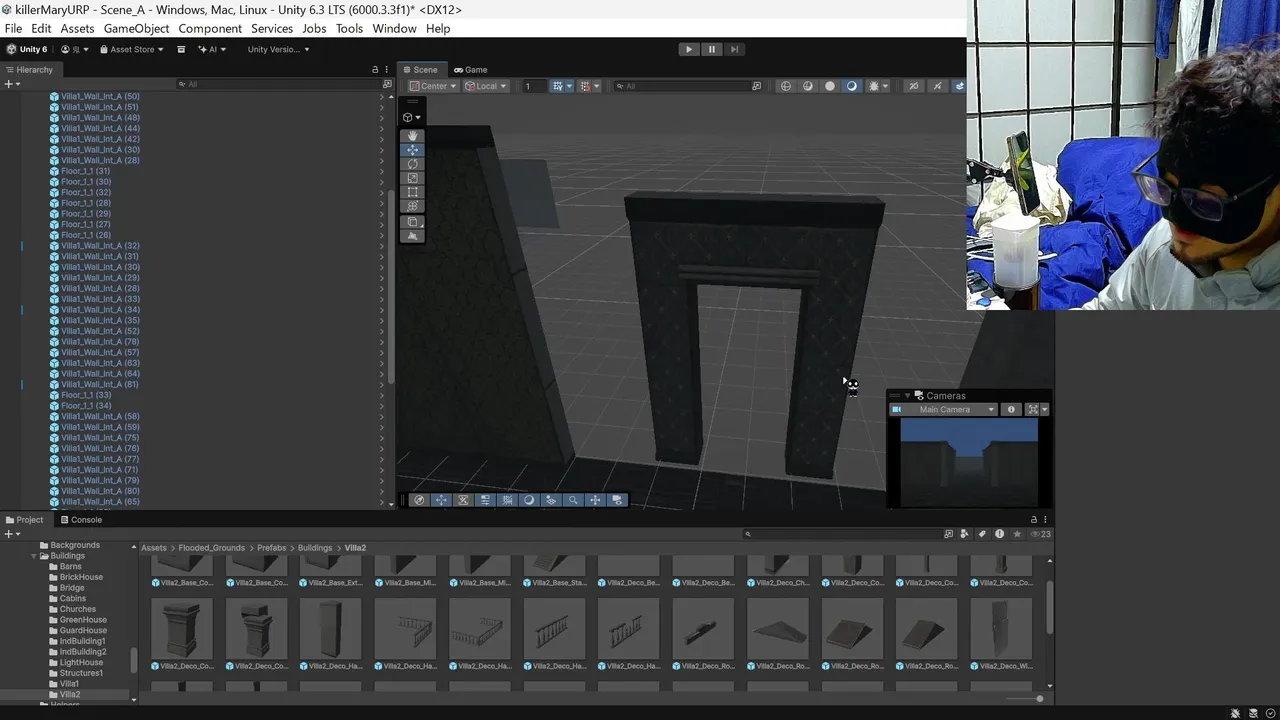
Task: Open the Center pivot dropdown
Action: point(433,86)
